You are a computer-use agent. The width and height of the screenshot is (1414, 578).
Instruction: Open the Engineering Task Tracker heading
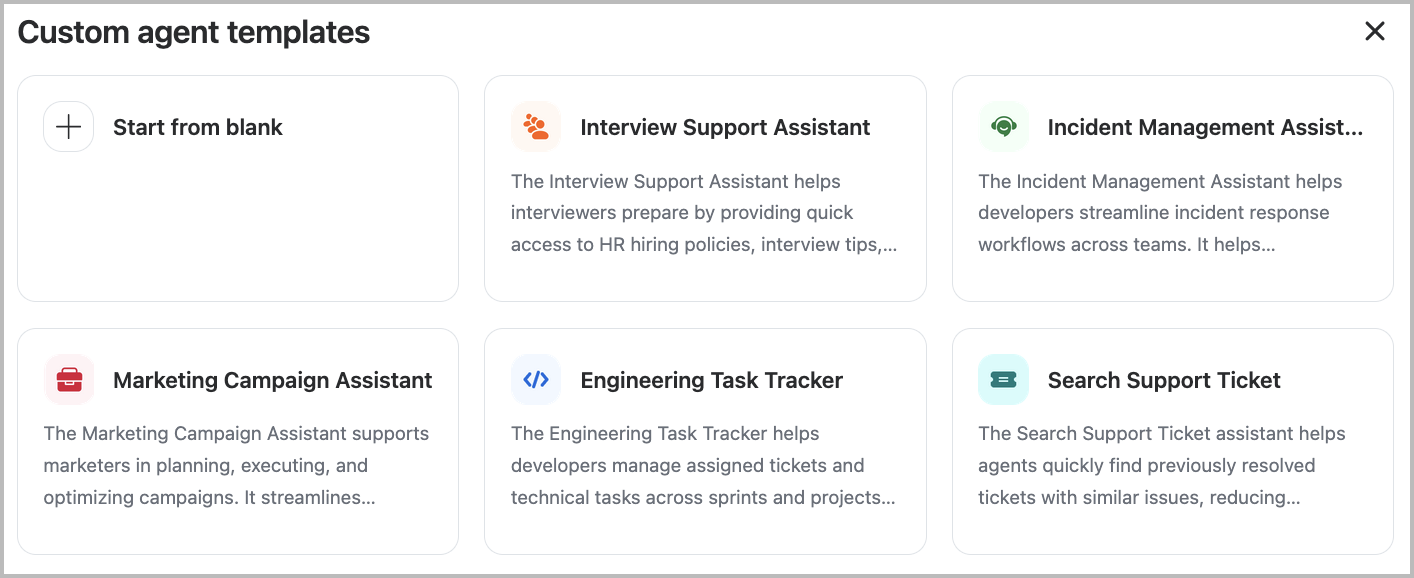coord(711,380)
